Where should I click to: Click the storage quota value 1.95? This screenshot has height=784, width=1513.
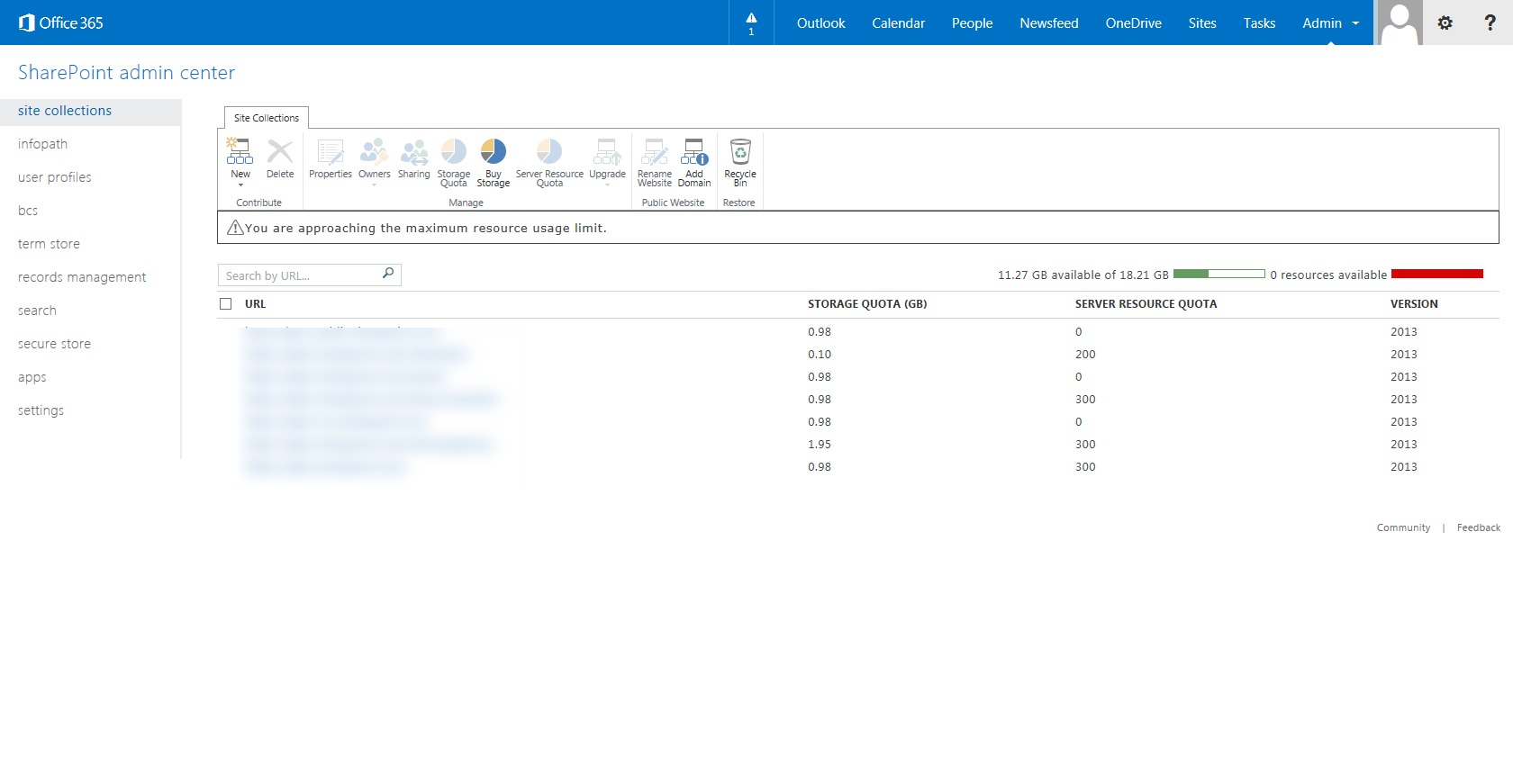(x=820, y=445)
